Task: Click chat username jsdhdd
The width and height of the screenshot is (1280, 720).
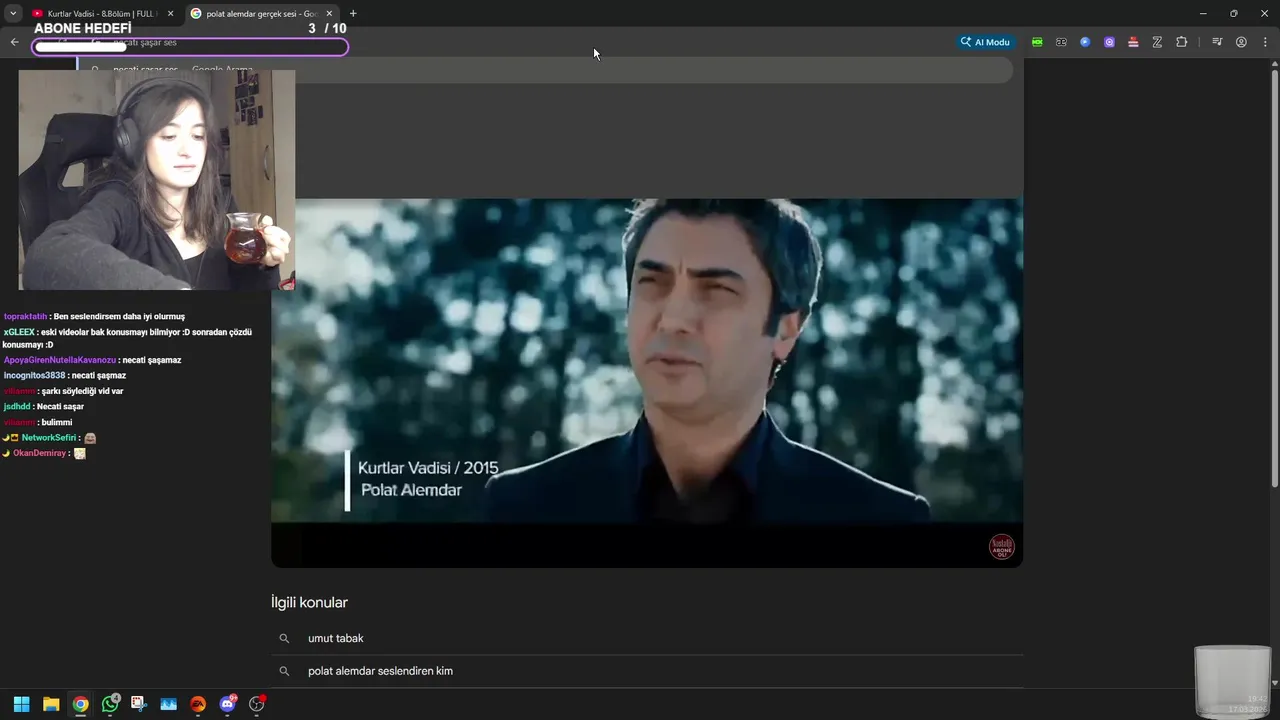Action: tap(17, 406)
